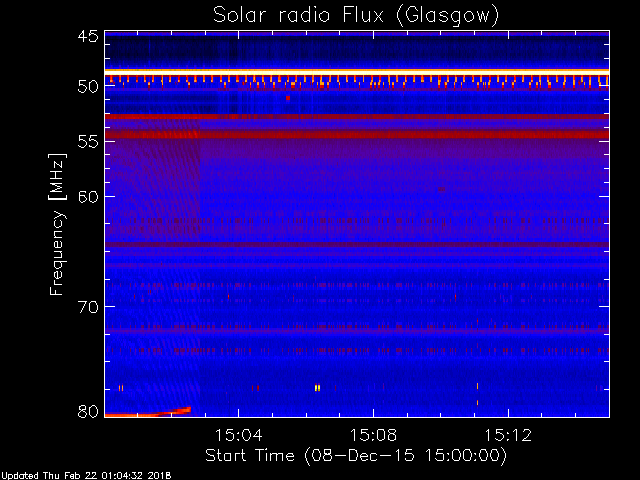Select the 15:04 time axis label
Viewport: 640px width, 480px height.
(x=238, y=435)
